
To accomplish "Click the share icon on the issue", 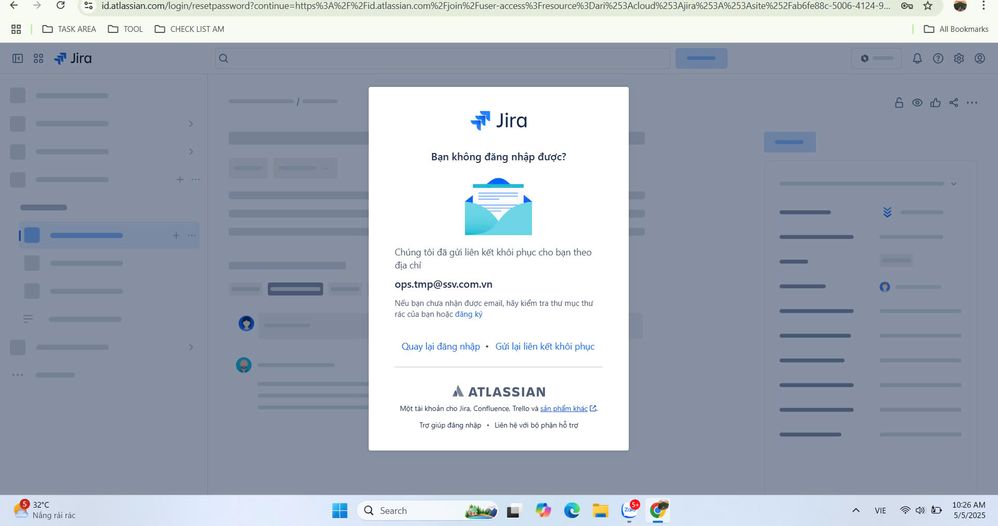I will tap(953, 103).
